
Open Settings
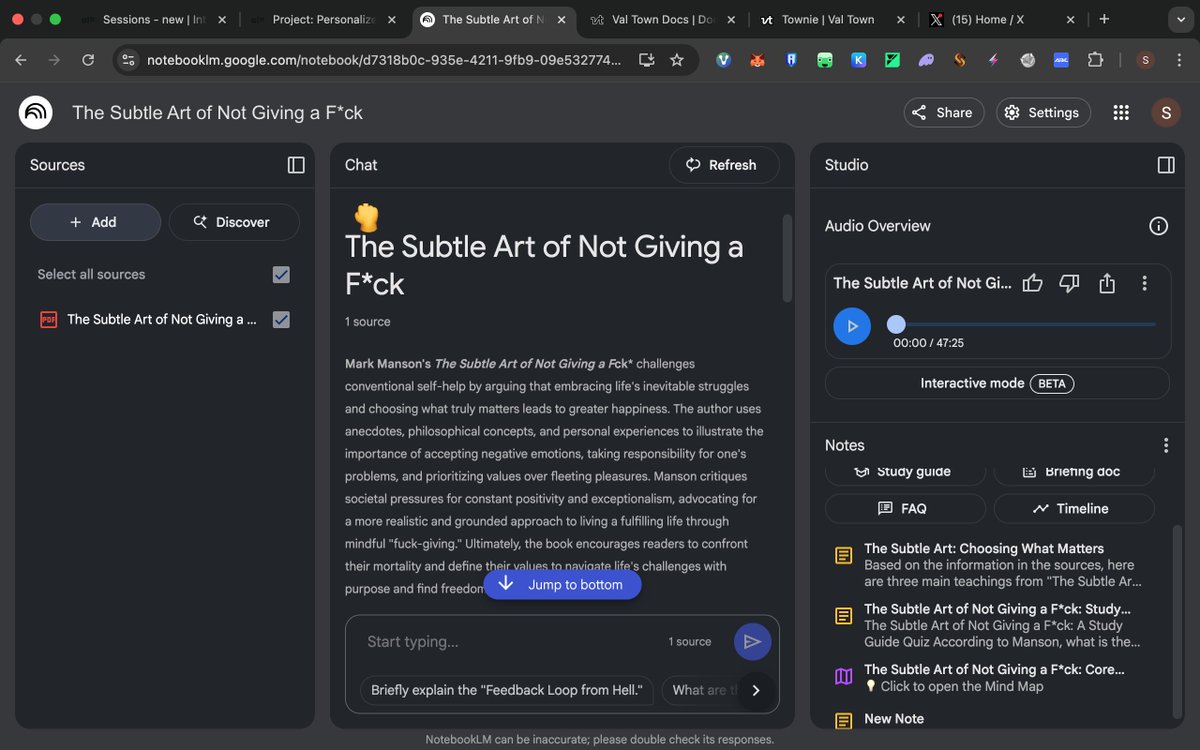tap(1041, 113)
